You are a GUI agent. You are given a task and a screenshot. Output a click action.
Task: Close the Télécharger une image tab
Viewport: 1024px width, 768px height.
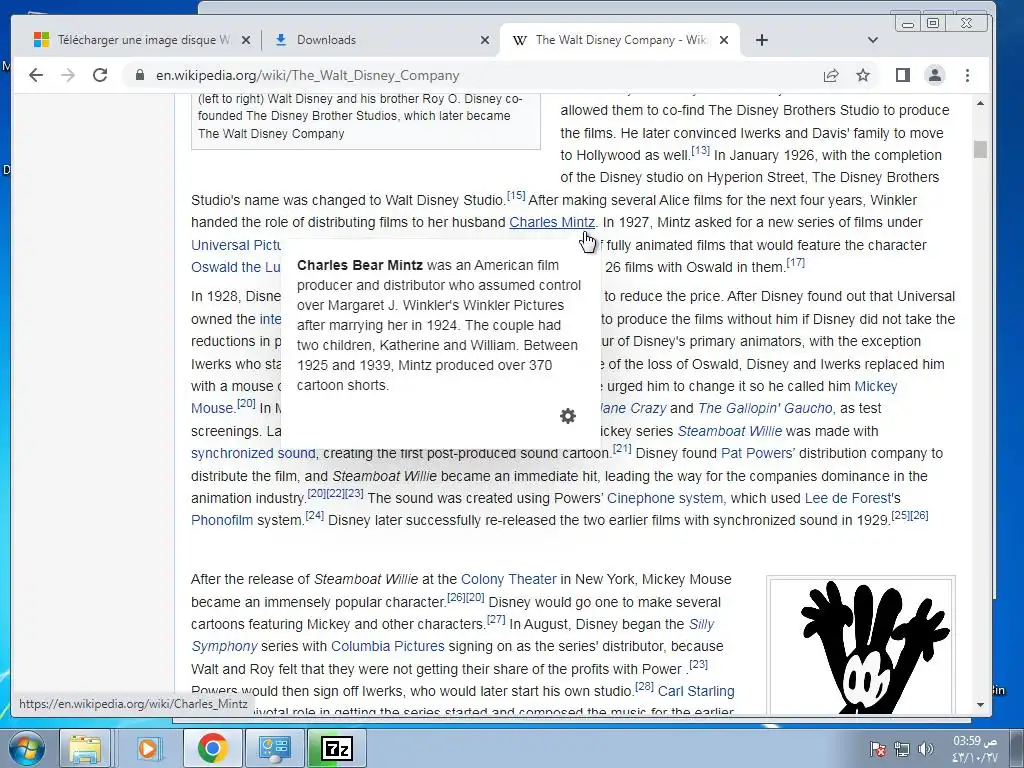246,40
